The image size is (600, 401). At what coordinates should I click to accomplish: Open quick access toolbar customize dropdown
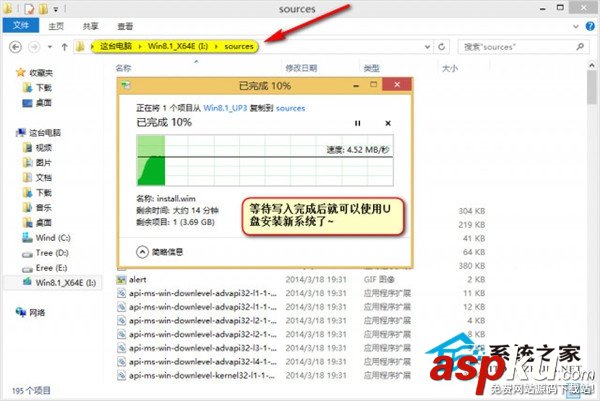click(56, 8)
